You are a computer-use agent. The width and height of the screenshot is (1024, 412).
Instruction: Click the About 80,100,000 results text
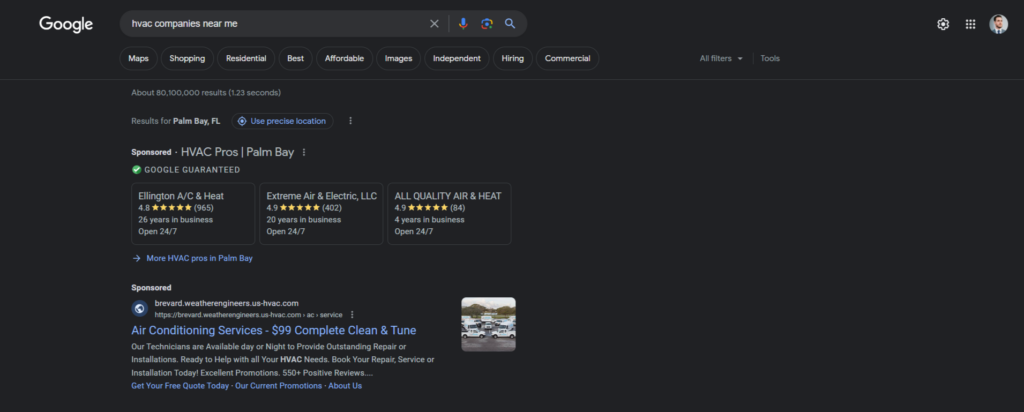[206, 93]
